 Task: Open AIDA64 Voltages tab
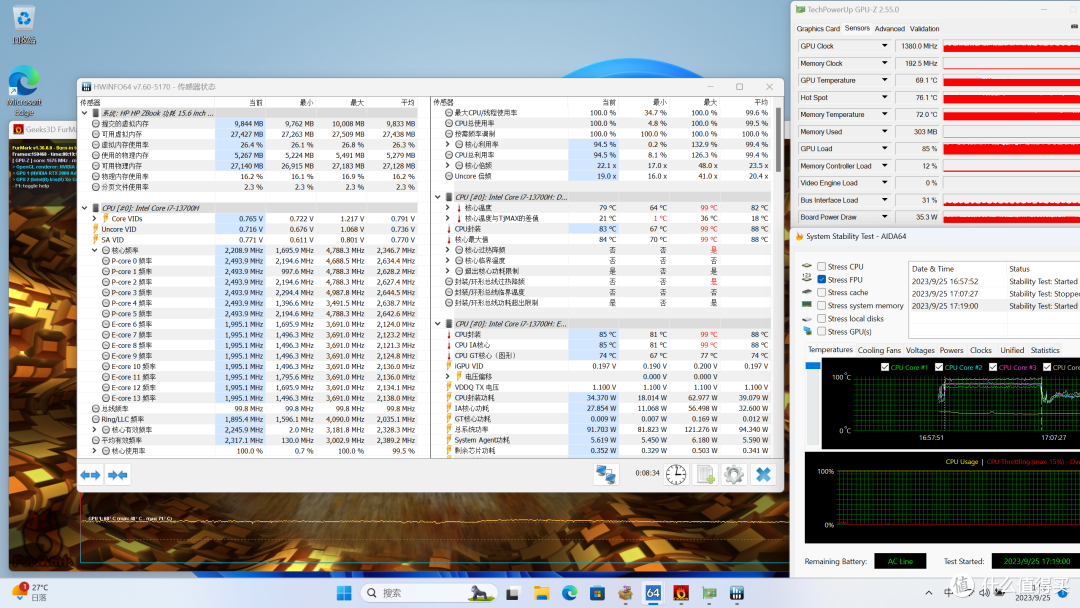point(920,350)
